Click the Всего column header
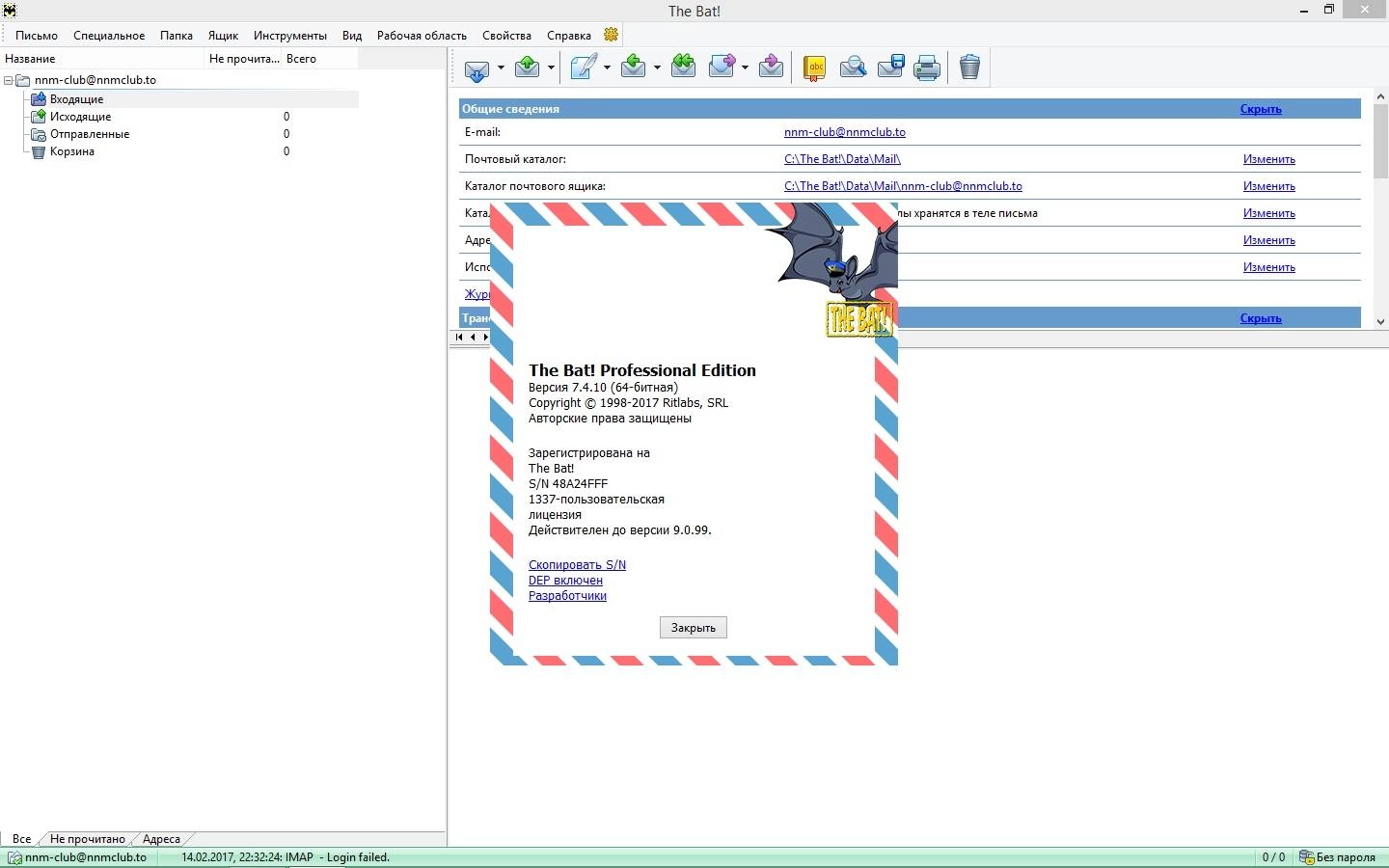1389x868 pixels. [x=320, y=59]
